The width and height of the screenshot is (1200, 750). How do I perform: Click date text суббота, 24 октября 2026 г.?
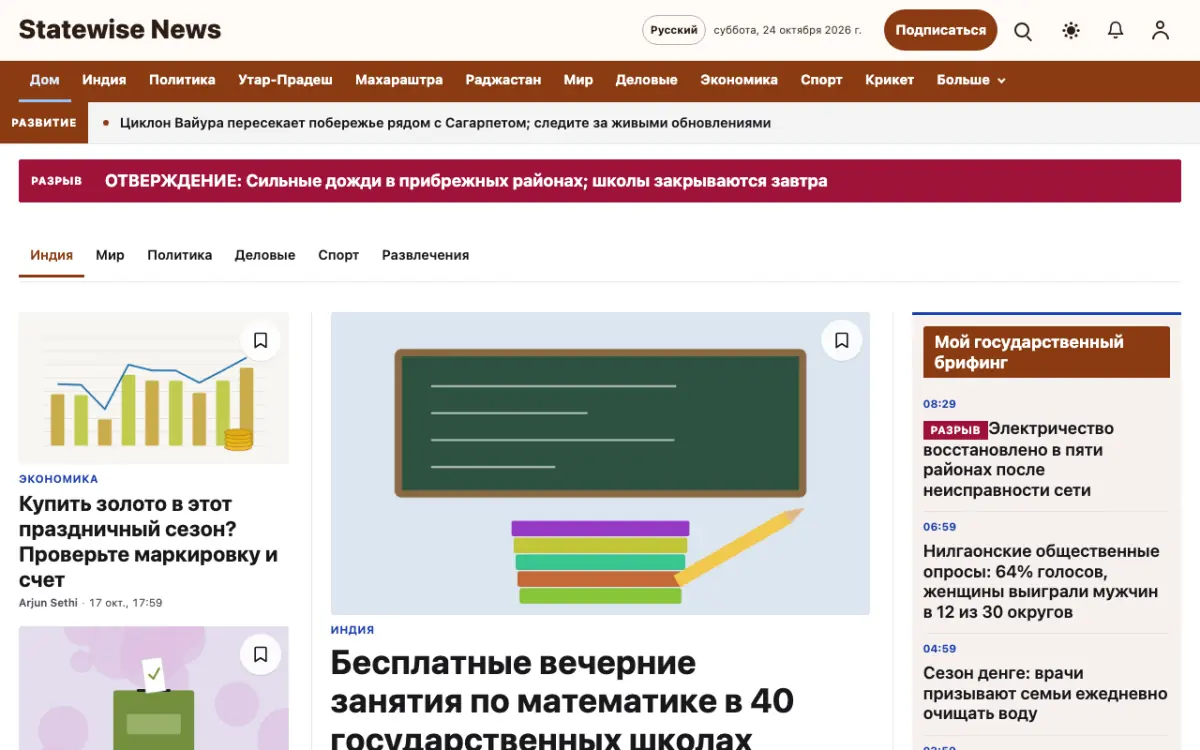coord(787,30)
